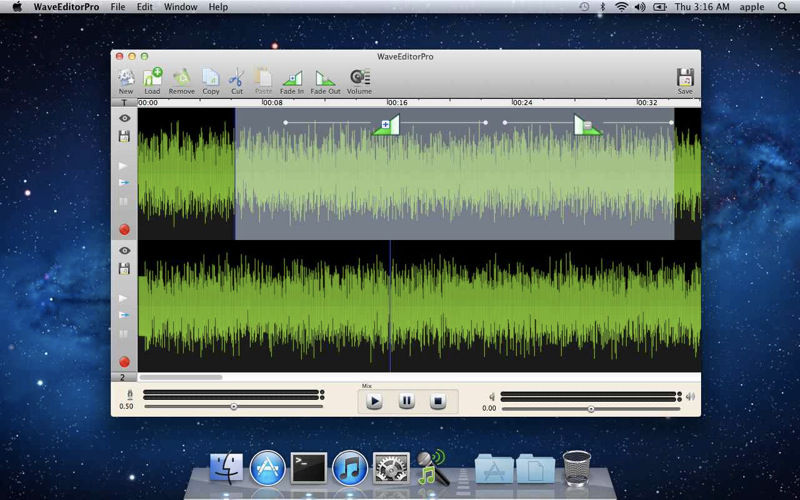Start recording on the second track

tap(124, 362)
